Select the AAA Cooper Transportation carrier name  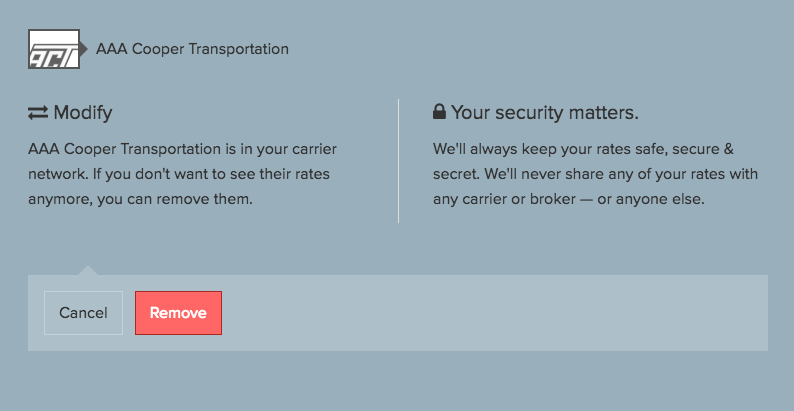tap(192, 49)
